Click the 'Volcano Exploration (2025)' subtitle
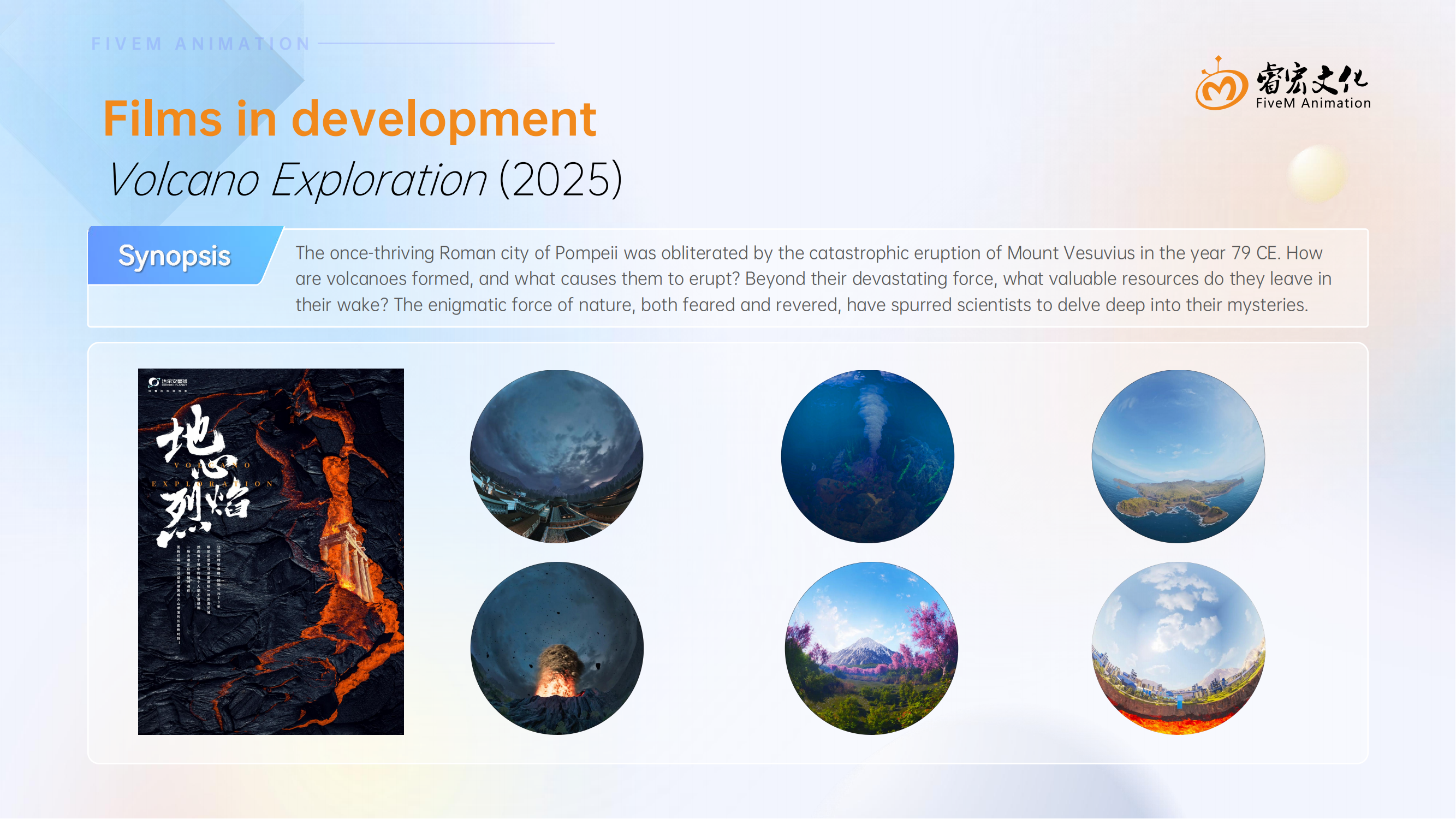 pos(366,179)
